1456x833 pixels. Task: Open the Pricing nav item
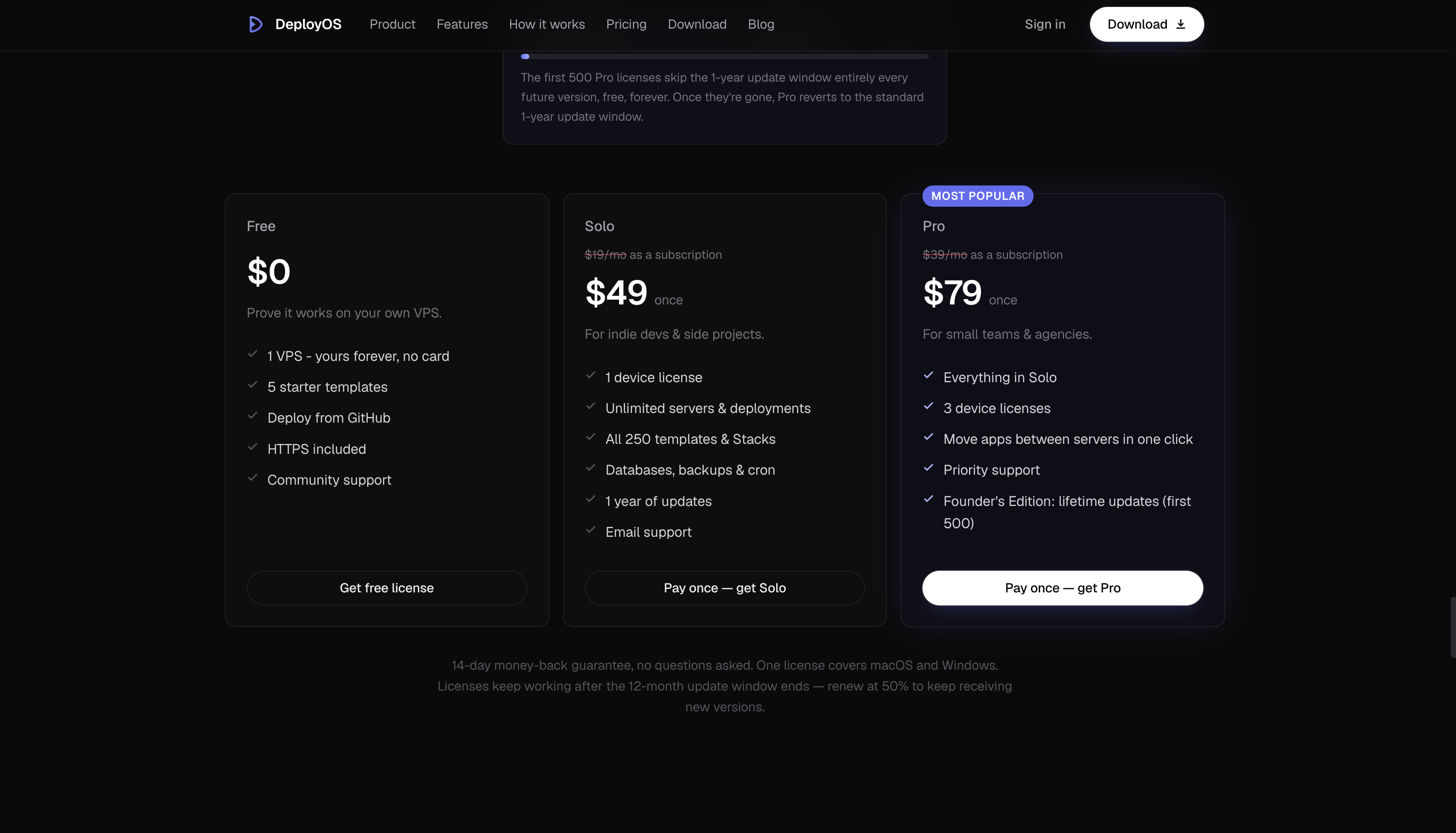click(626, 24)
